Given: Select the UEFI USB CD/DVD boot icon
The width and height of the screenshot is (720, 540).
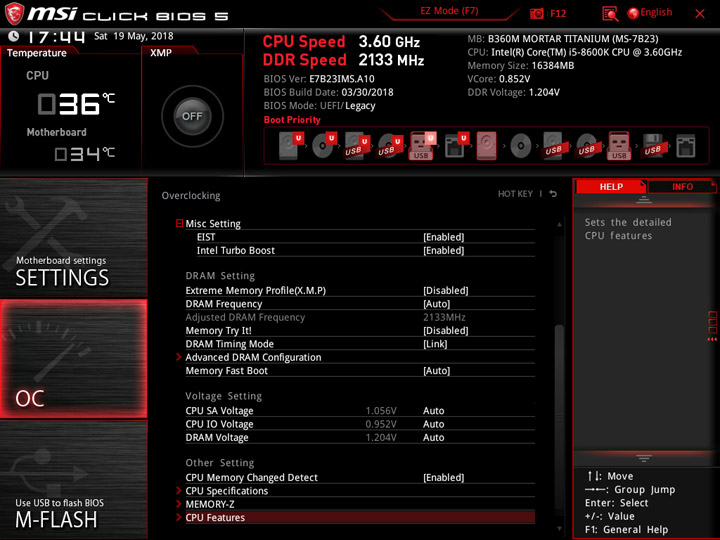Looking at the screenshot, I should pos(390,146).
